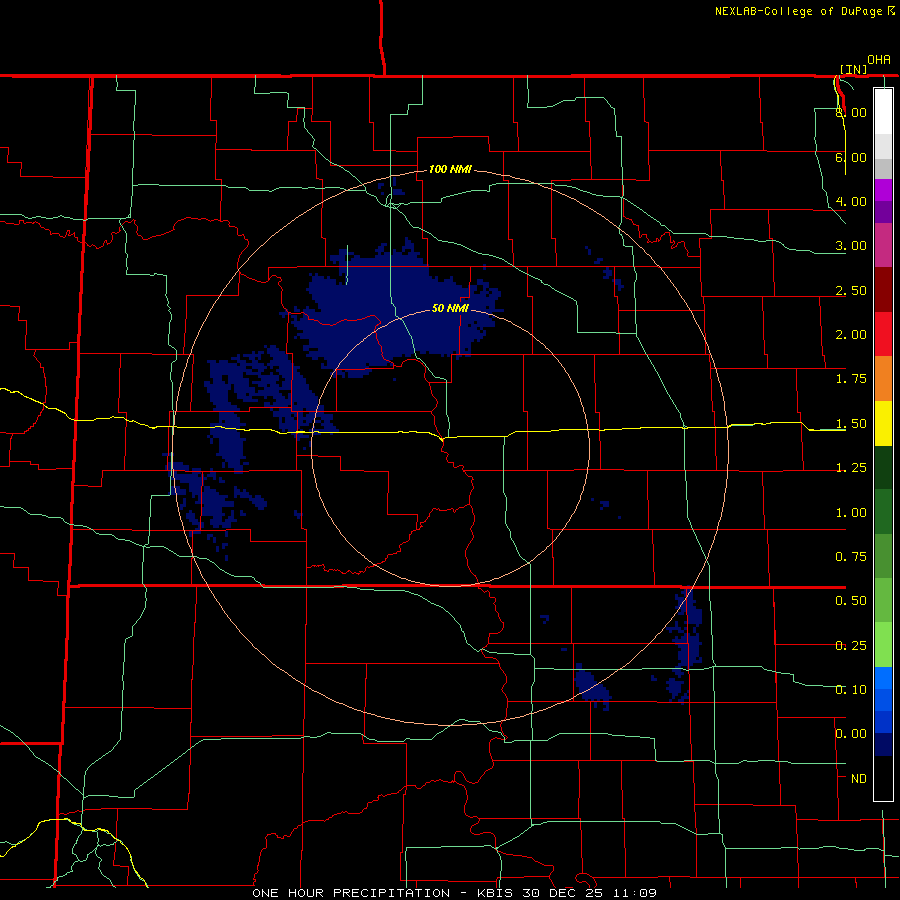Click the 100 NMI range ring label

coord(451,169)
